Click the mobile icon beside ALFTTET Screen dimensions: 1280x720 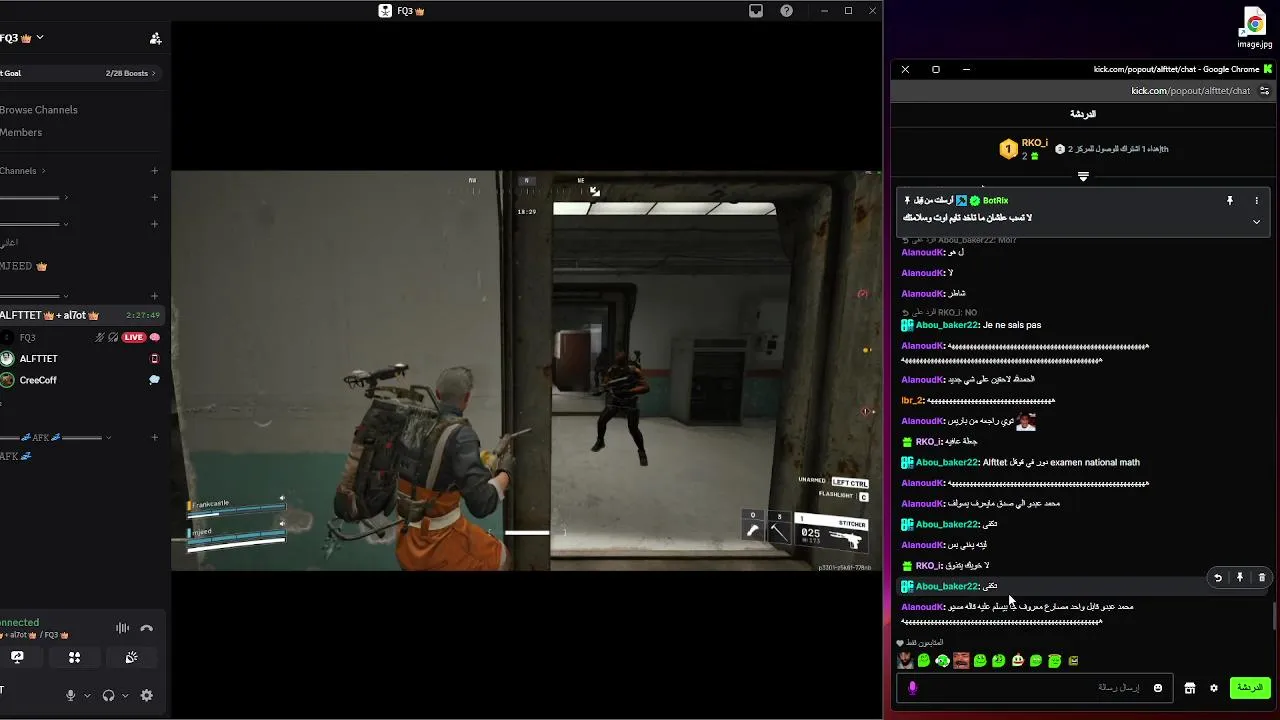click(x=154, y=358)
